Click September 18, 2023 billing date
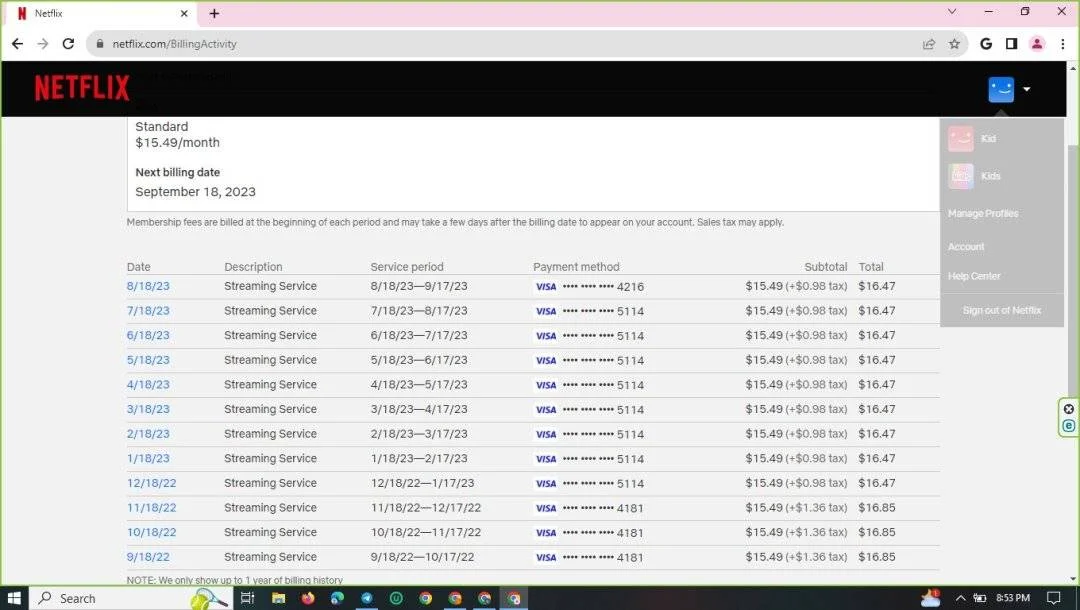This screenshot has width=1080, height=610. coord(196,191)
